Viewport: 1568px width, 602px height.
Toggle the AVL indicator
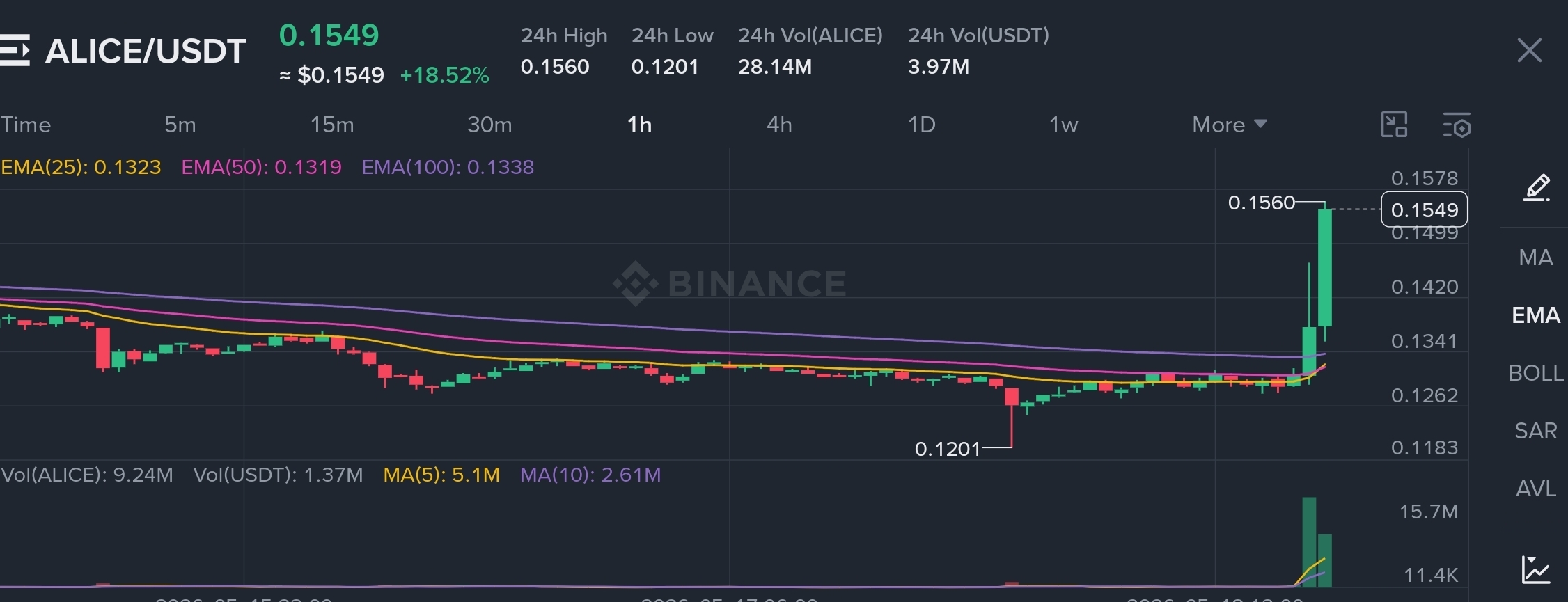point(1536,489)
